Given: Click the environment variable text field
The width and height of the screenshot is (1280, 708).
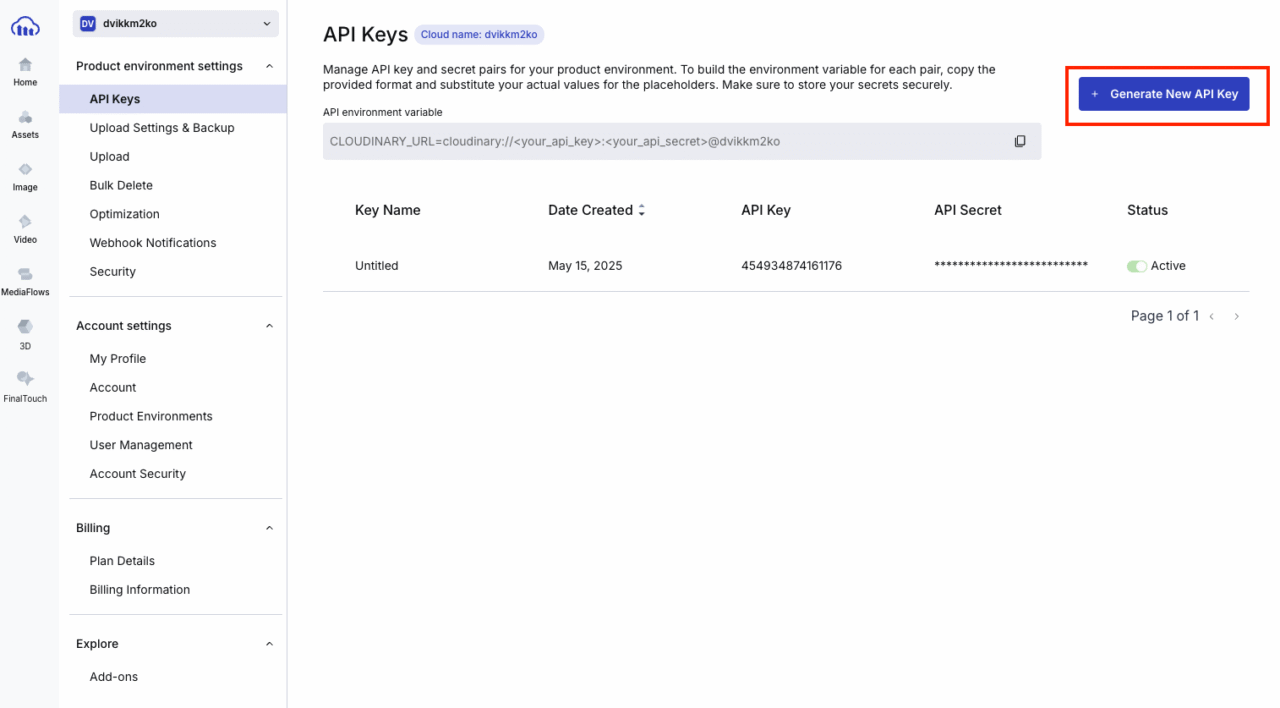Looking at the screenshot, I should (x=682, y=141).
